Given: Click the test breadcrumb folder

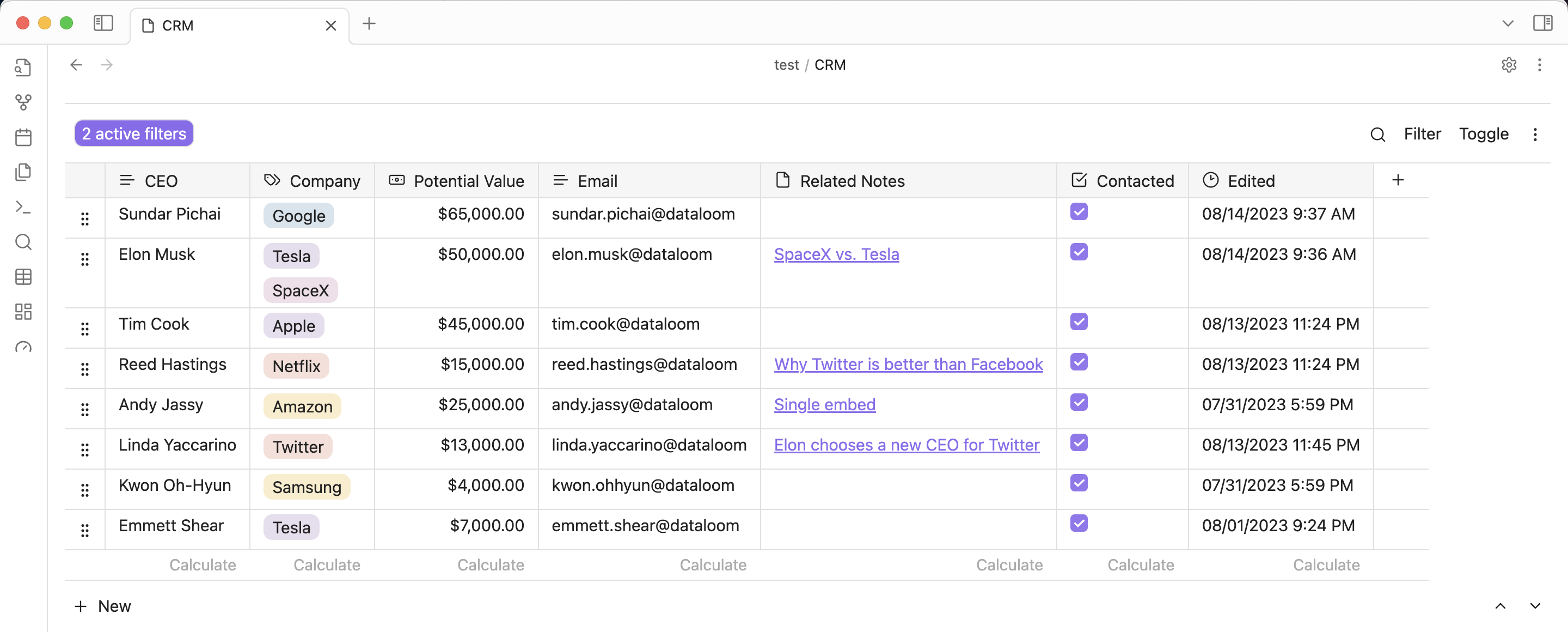Looking at the screenshot, I should 786,64.
